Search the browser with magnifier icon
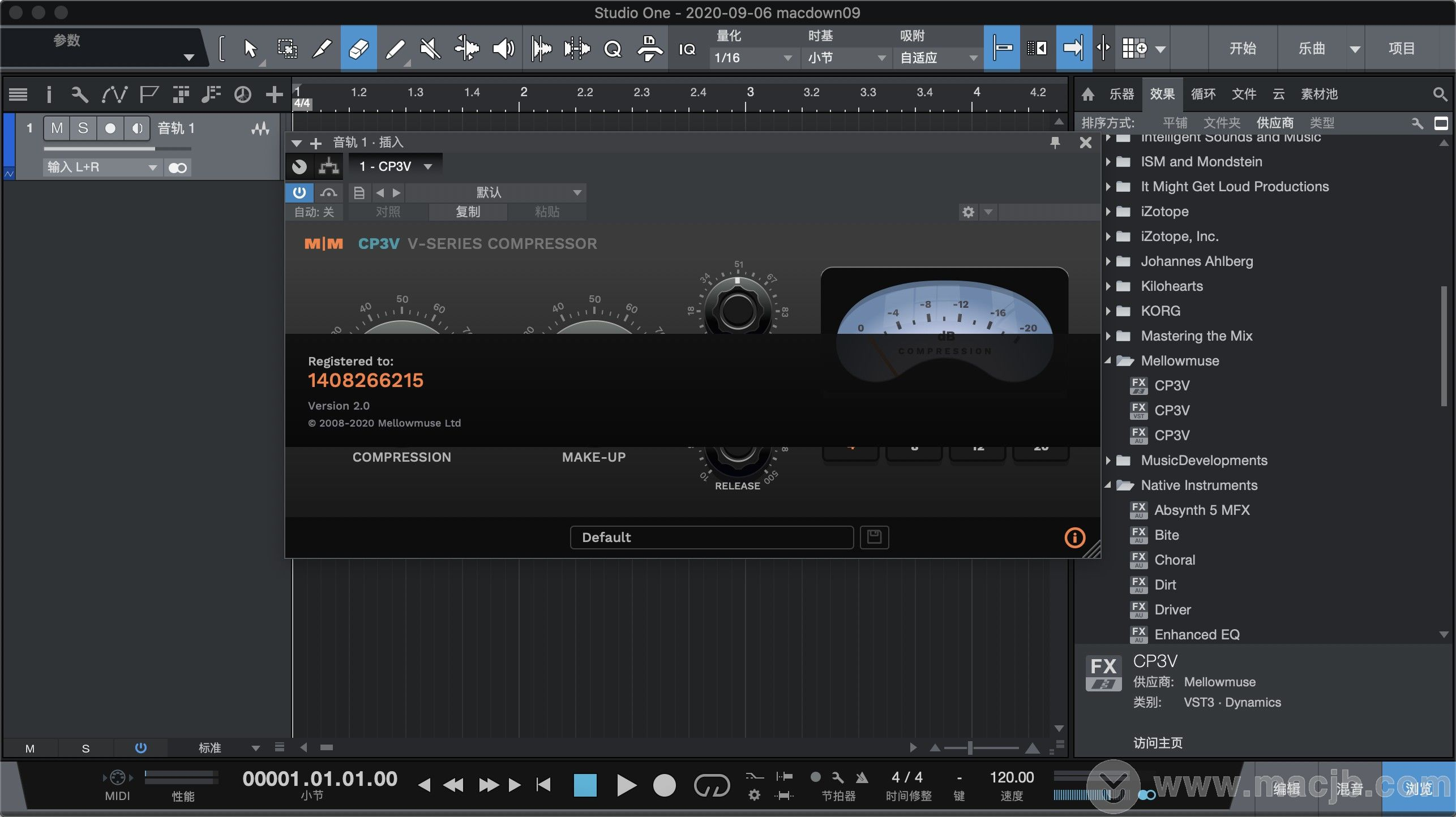This screenshot has width=1456, height=817. point(1440,94)
